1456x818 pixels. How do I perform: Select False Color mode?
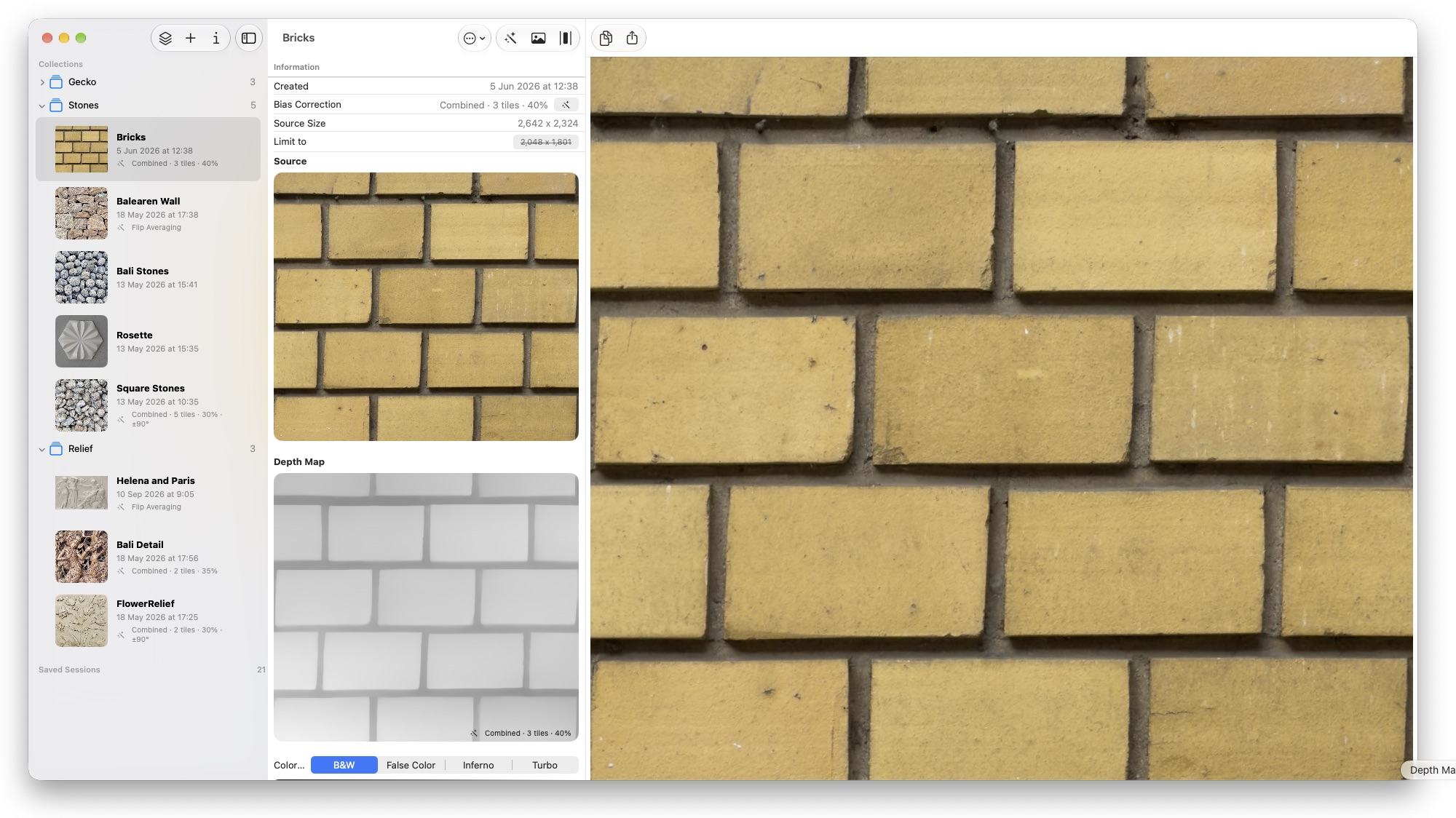tap(411, 765)
